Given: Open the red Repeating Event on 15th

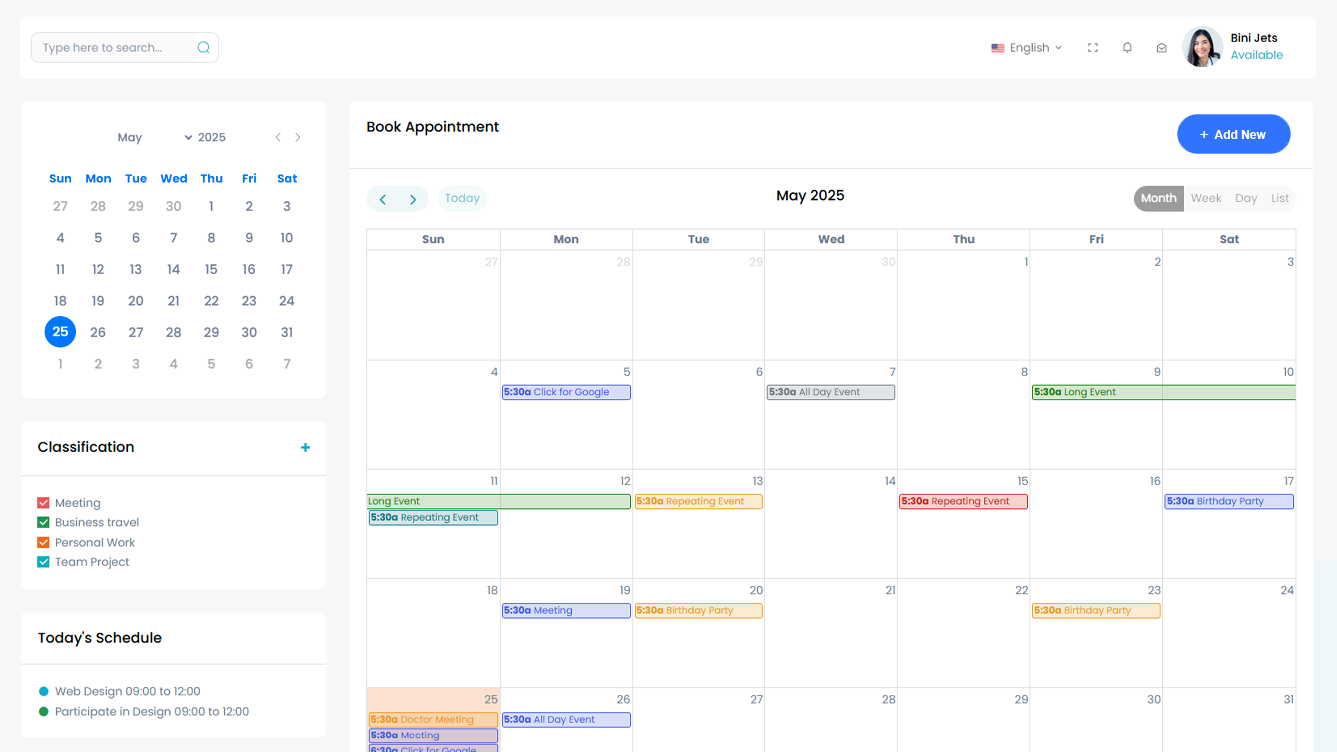Looking at the screenshot, I should (963, 501).
